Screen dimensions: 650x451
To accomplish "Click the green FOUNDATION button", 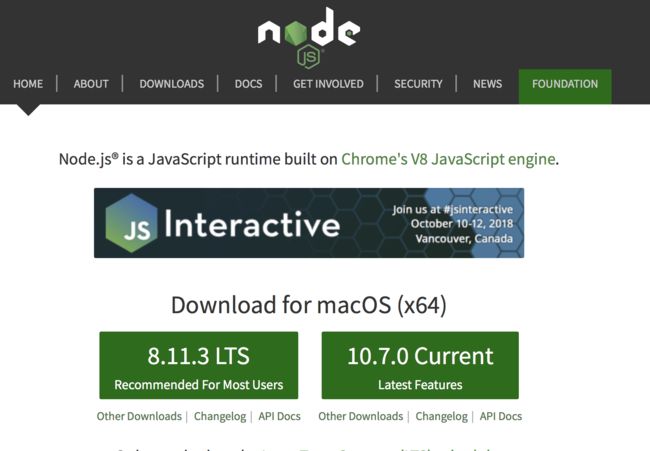I will pos(565,86).
